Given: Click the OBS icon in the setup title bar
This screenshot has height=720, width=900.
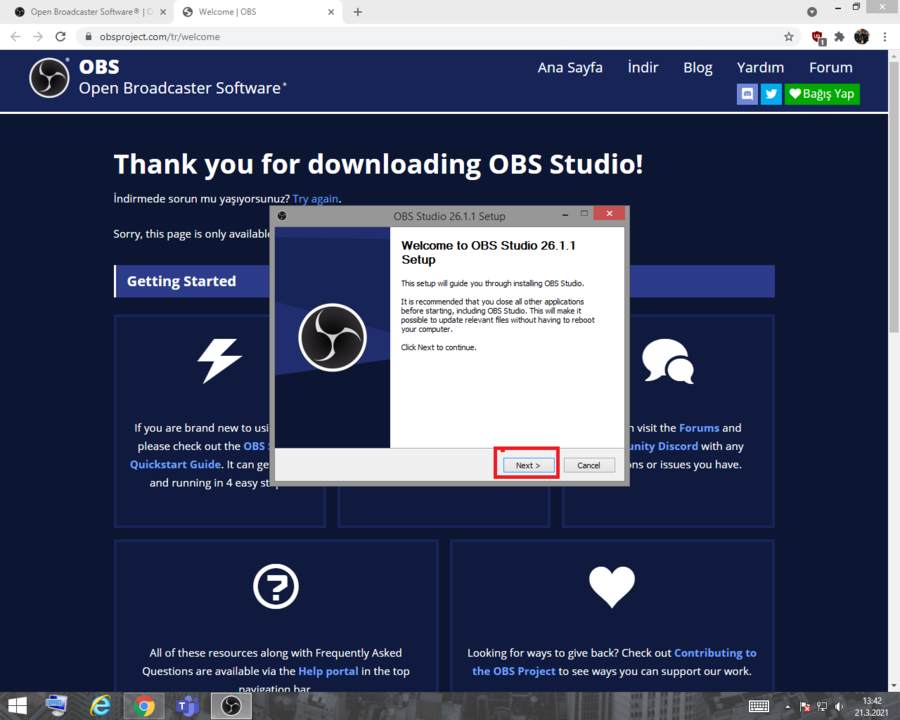Looking at the screenshot, I should point(282,216).
